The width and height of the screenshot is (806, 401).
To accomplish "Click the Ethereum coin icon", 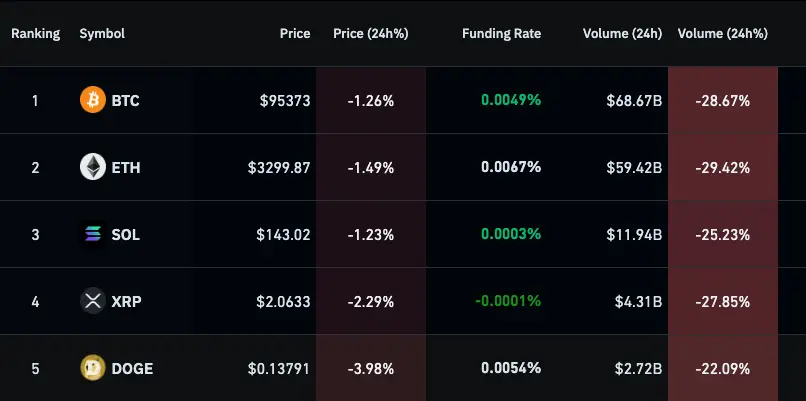I will tap(93, 167).
